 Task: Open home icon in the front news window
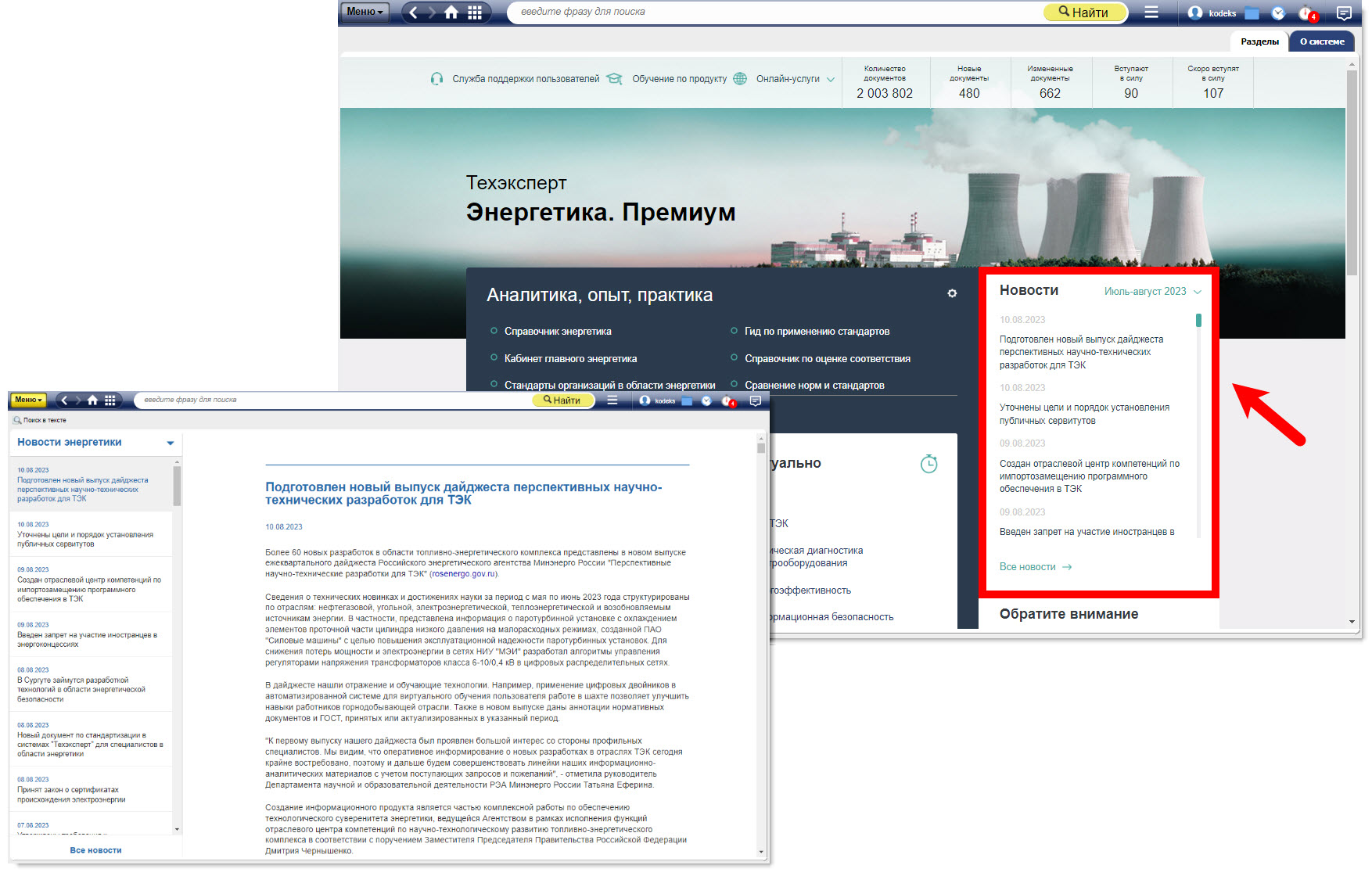tap(92, 400)
